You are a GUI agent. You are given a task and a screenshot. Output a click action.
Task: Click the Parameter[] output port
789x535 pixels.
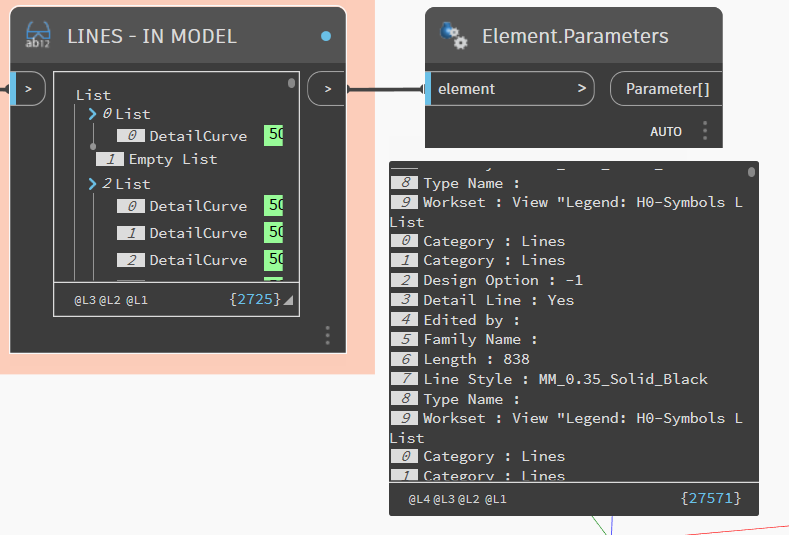667,89
